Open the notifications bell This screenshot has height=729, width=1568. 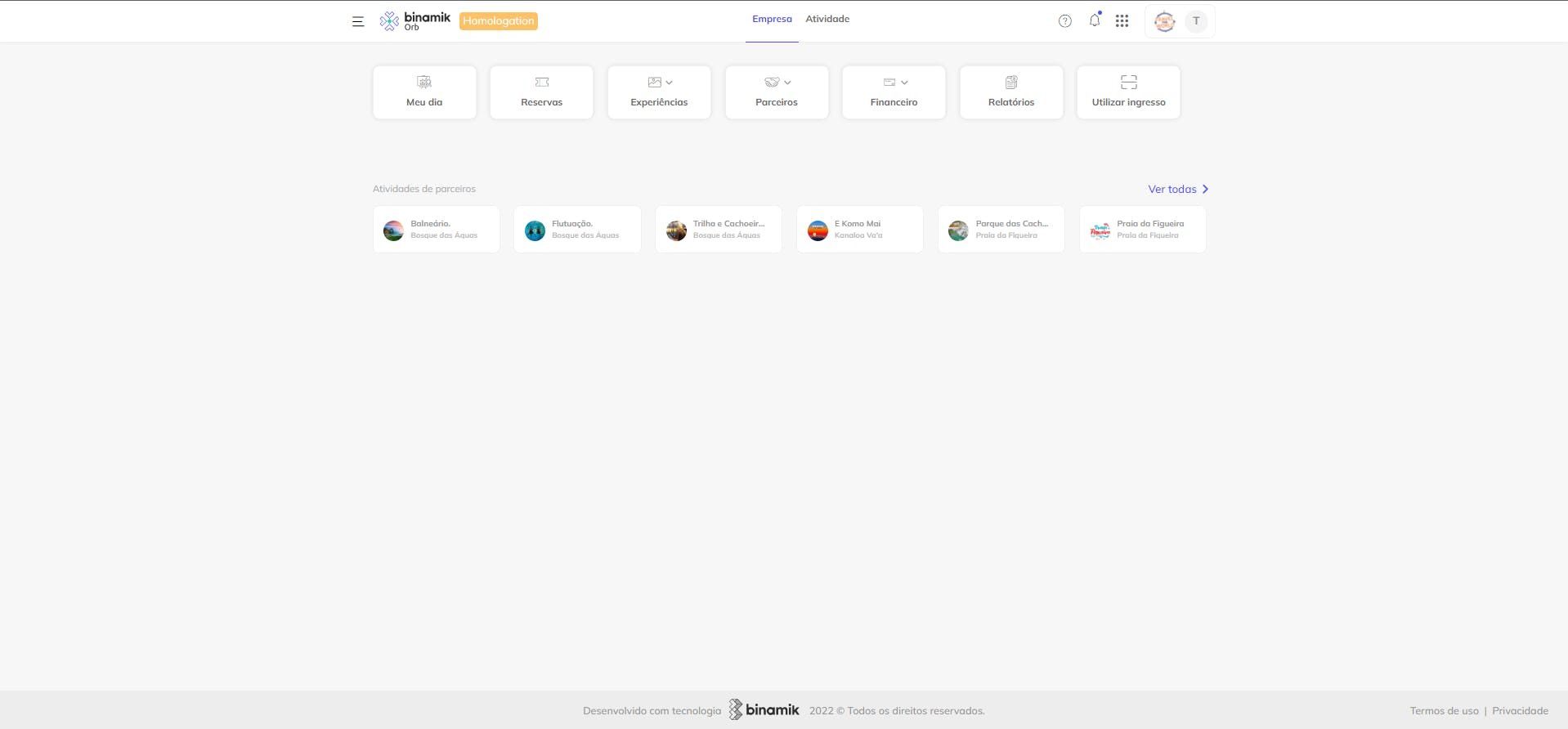click(1095, 20)
